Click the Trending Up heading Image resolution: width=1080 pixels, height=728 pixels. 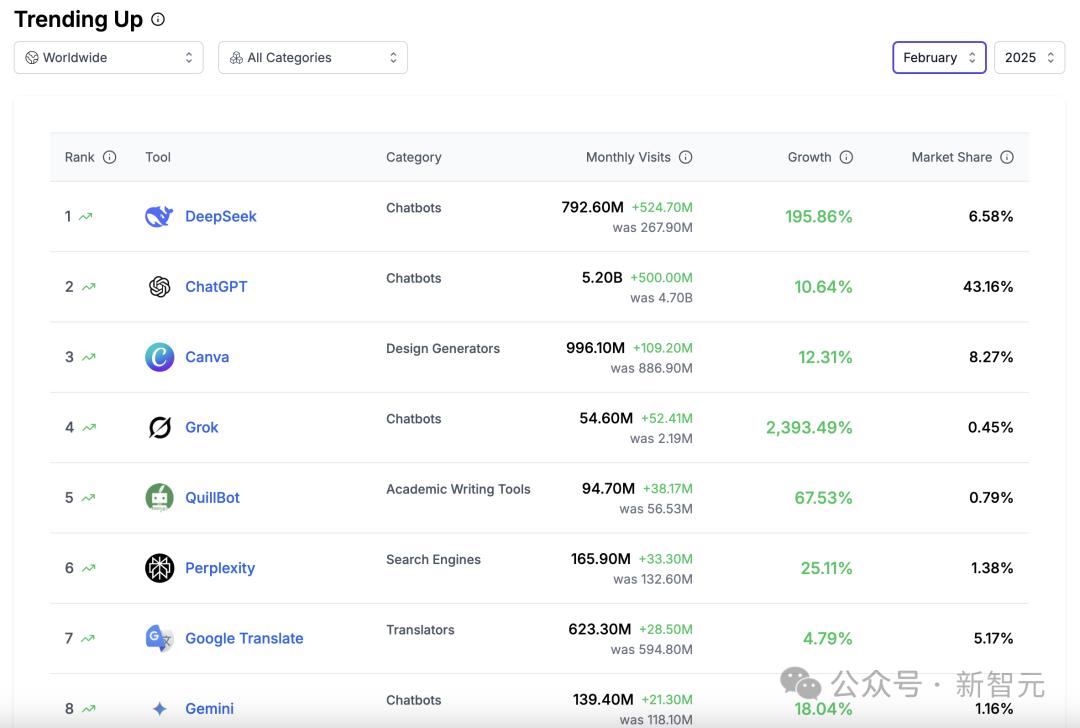79,19
